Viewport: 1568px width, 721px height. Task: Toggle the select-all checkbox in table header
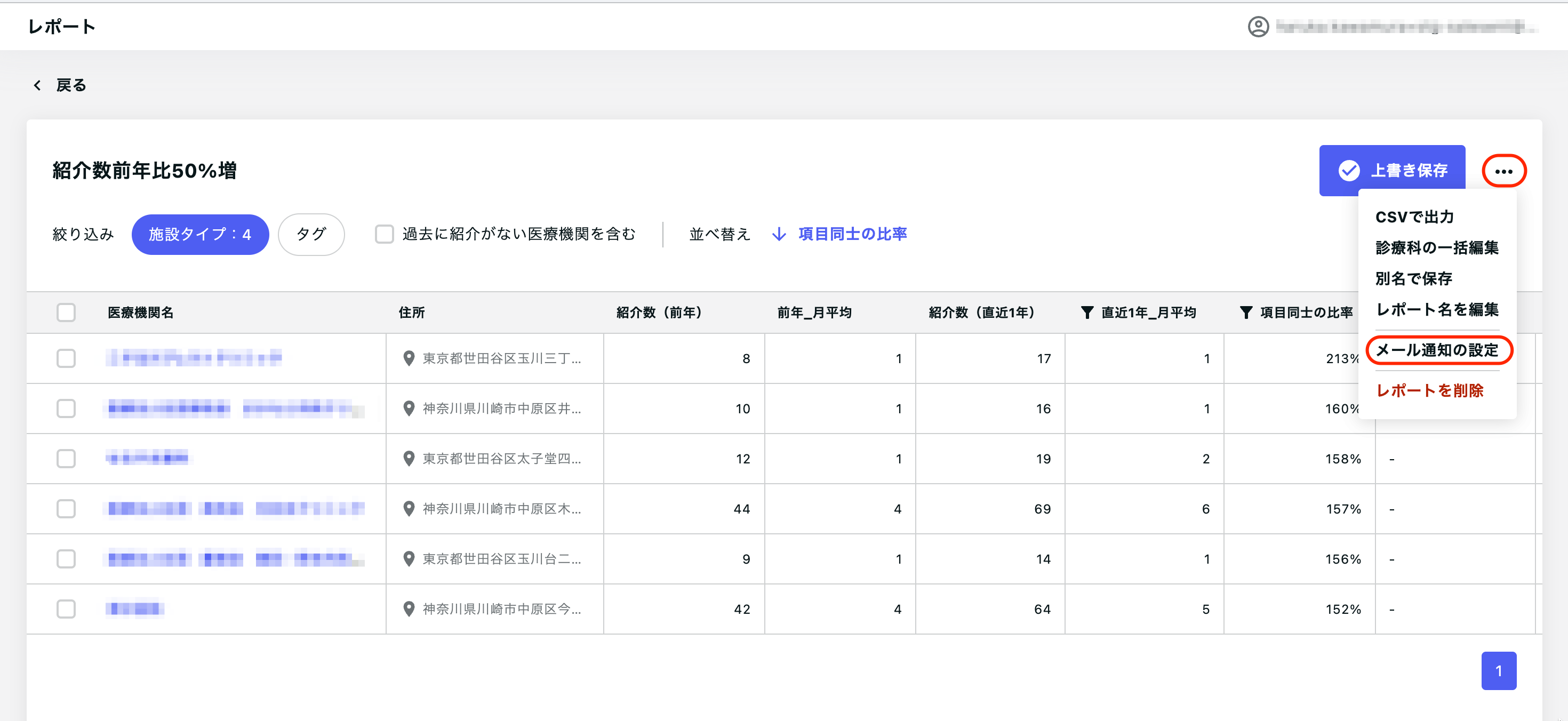66,312
